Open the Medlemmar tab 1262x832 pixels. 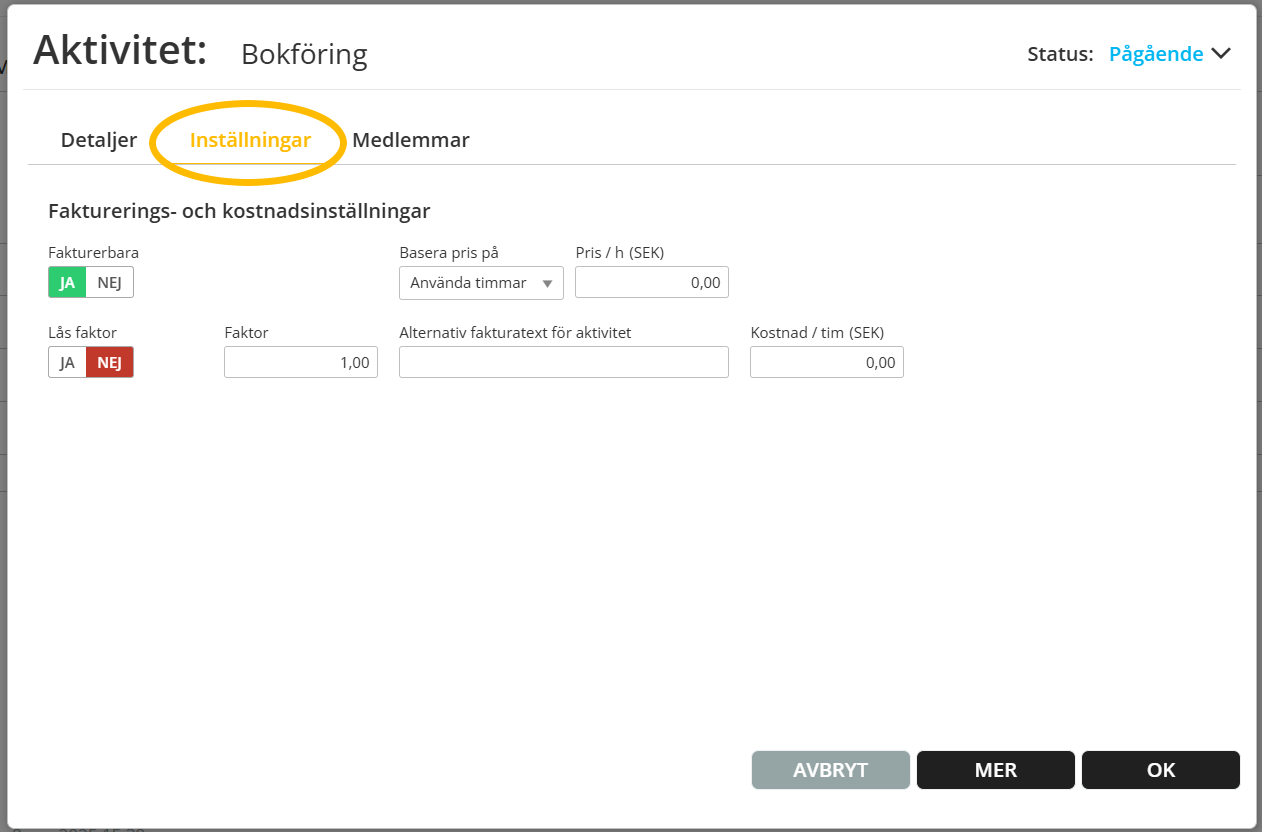pos(411,140)
